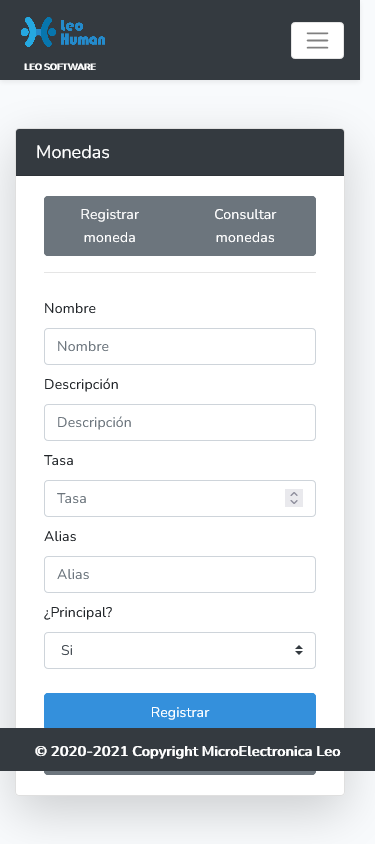Click the gray button behind the footer

(180, 772)
